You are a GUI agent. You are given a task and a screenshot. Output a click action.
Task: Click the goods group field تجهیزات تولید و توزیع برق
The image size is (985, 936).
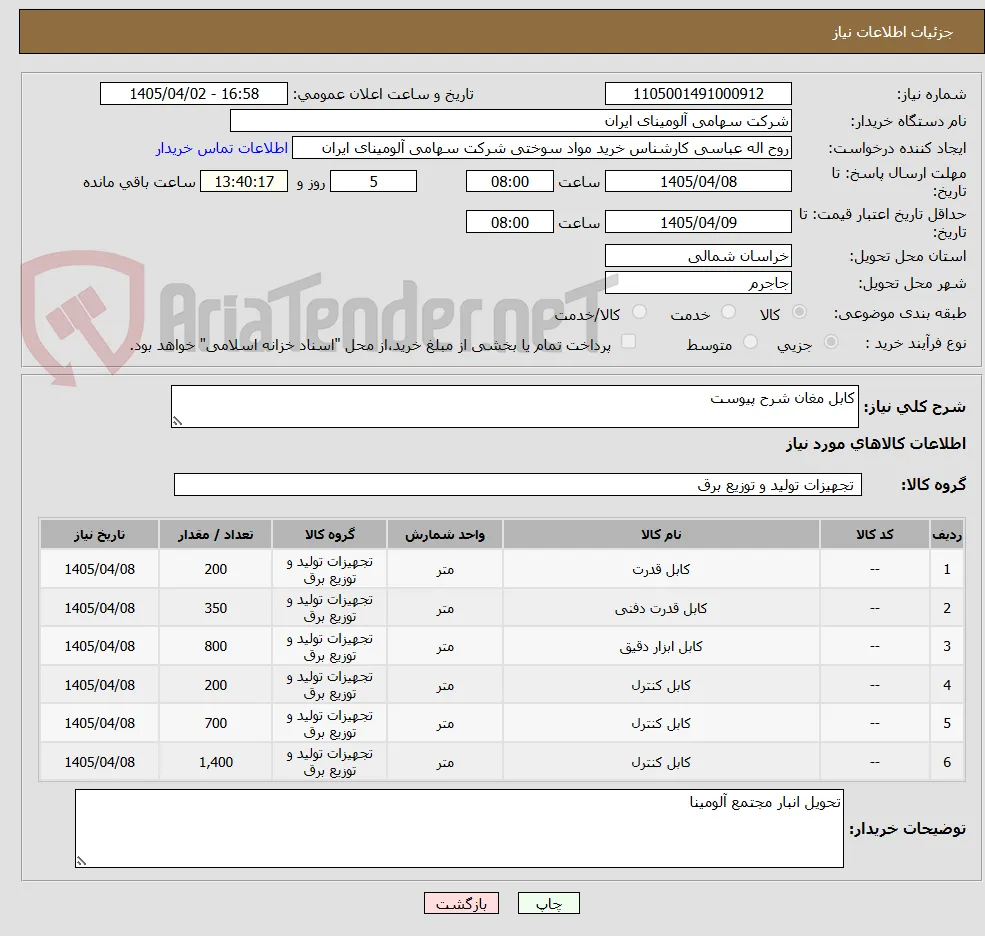518,484
